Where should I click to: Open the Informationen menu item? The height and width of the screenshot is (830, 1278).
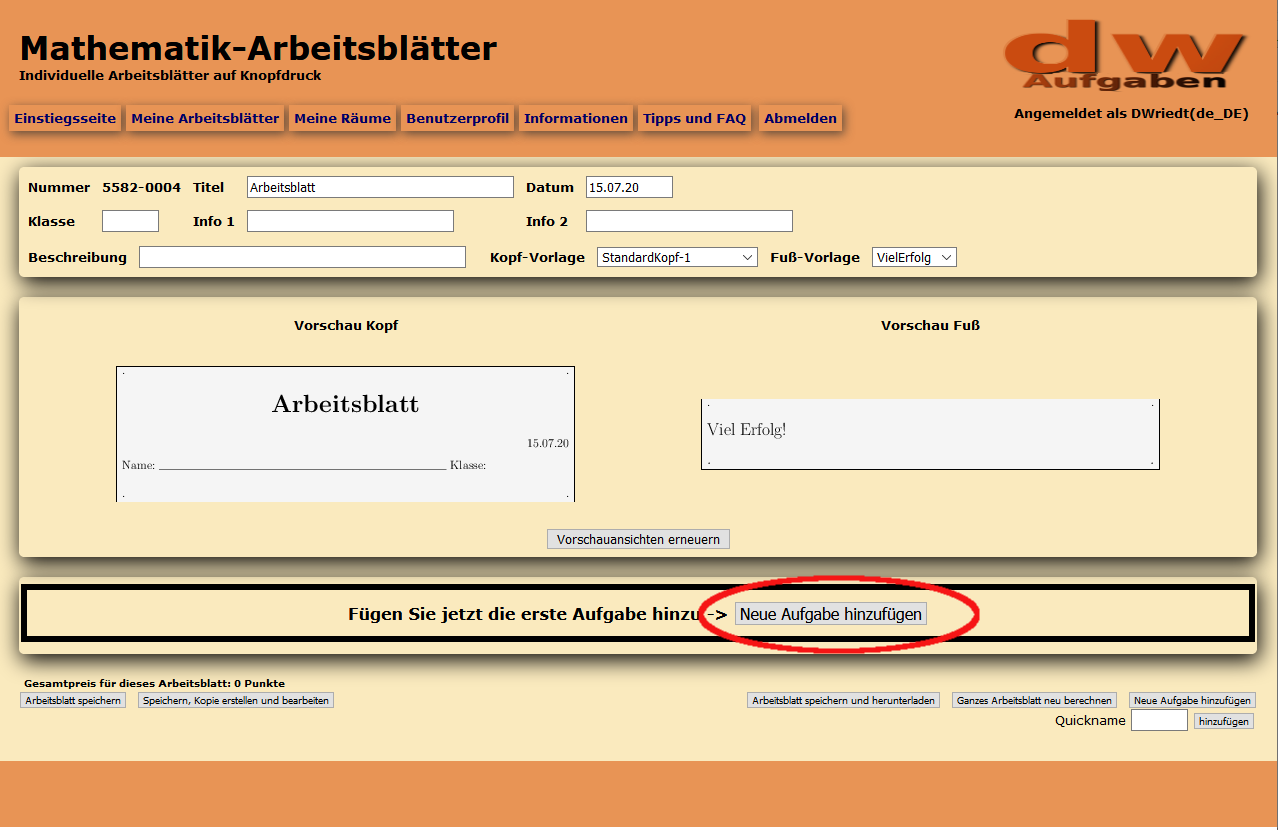[x=576, y=118]
